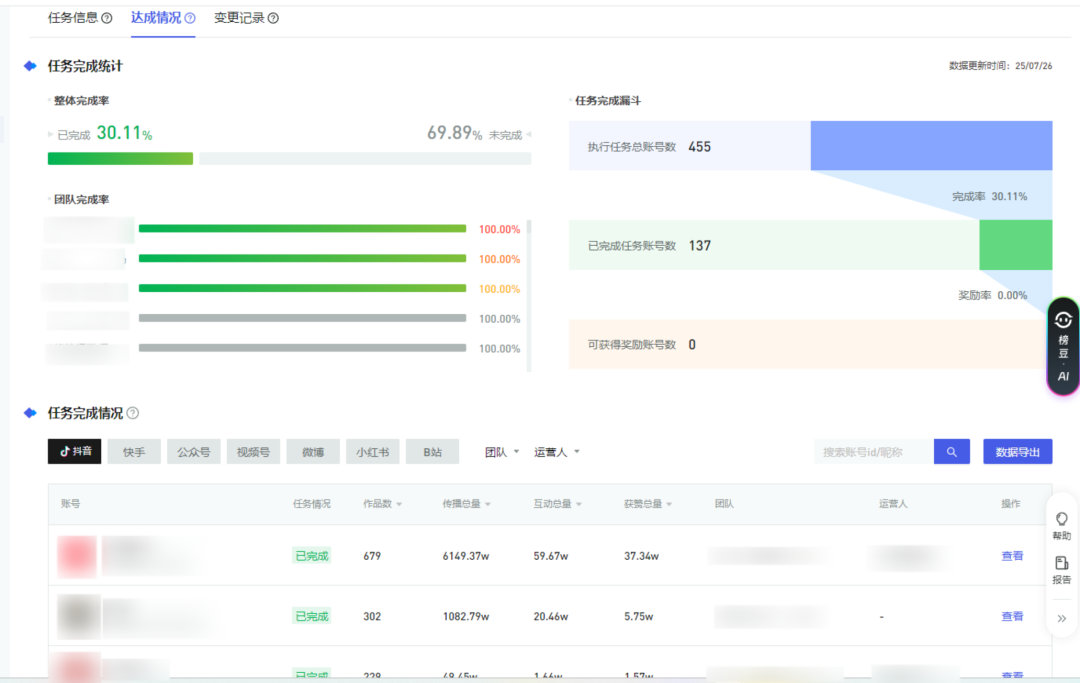
Task: Click the help icon next to 变更记录
Action: click(273, 18)
